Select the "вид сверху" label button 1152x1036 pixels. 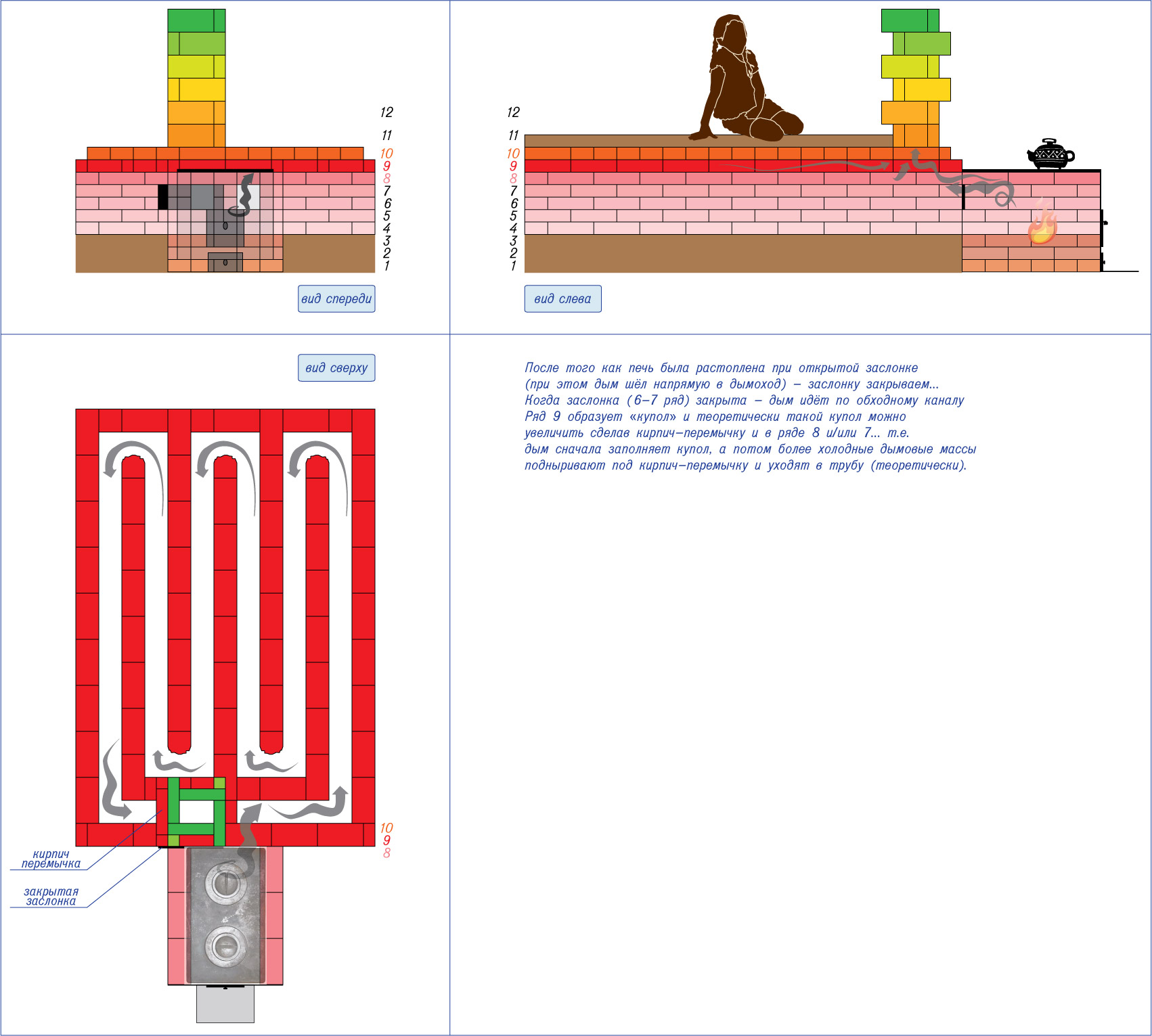[336, 368]
